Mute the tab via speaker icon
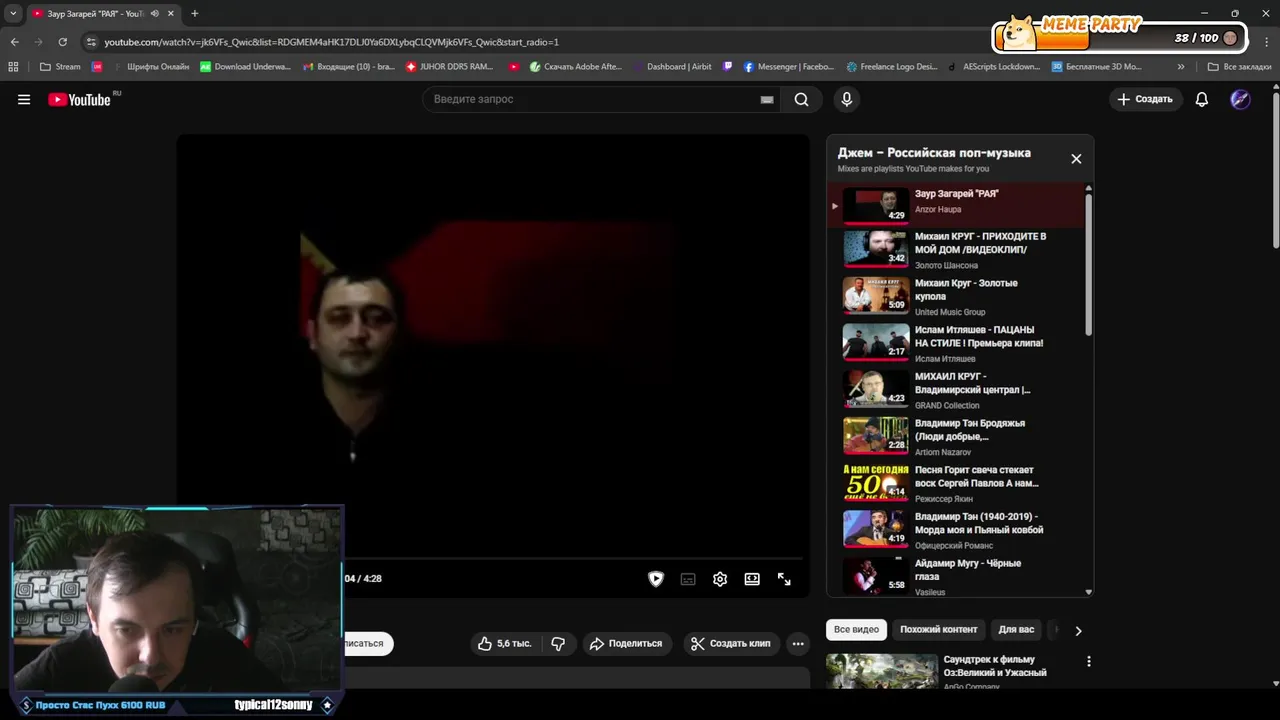 click(154, 14)
